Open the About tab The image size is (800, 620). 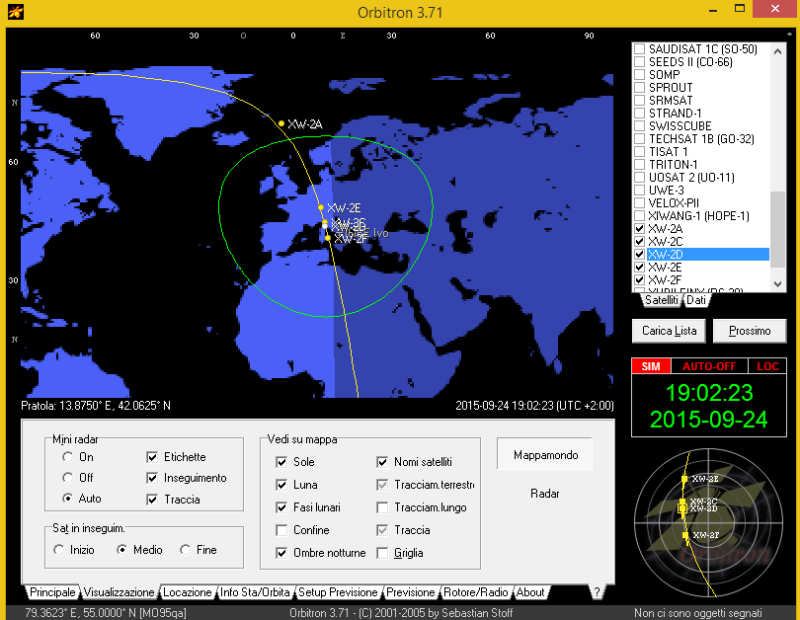pos(530,592)
